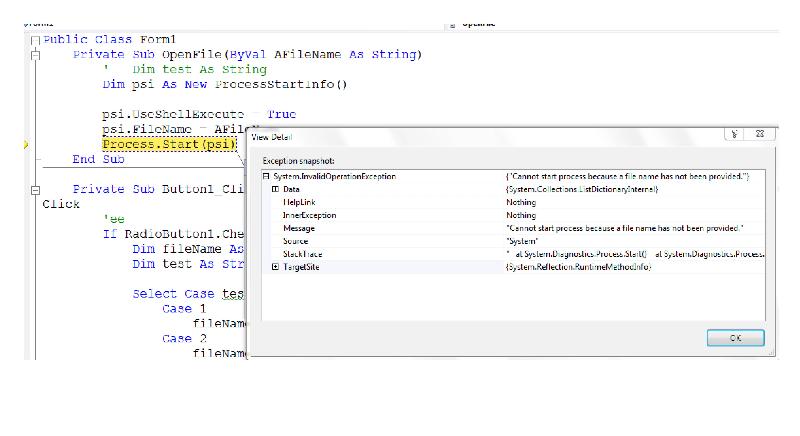Click the Message value text
The height and width of the screenshot is (436, 800).
[x=624, y=228]
